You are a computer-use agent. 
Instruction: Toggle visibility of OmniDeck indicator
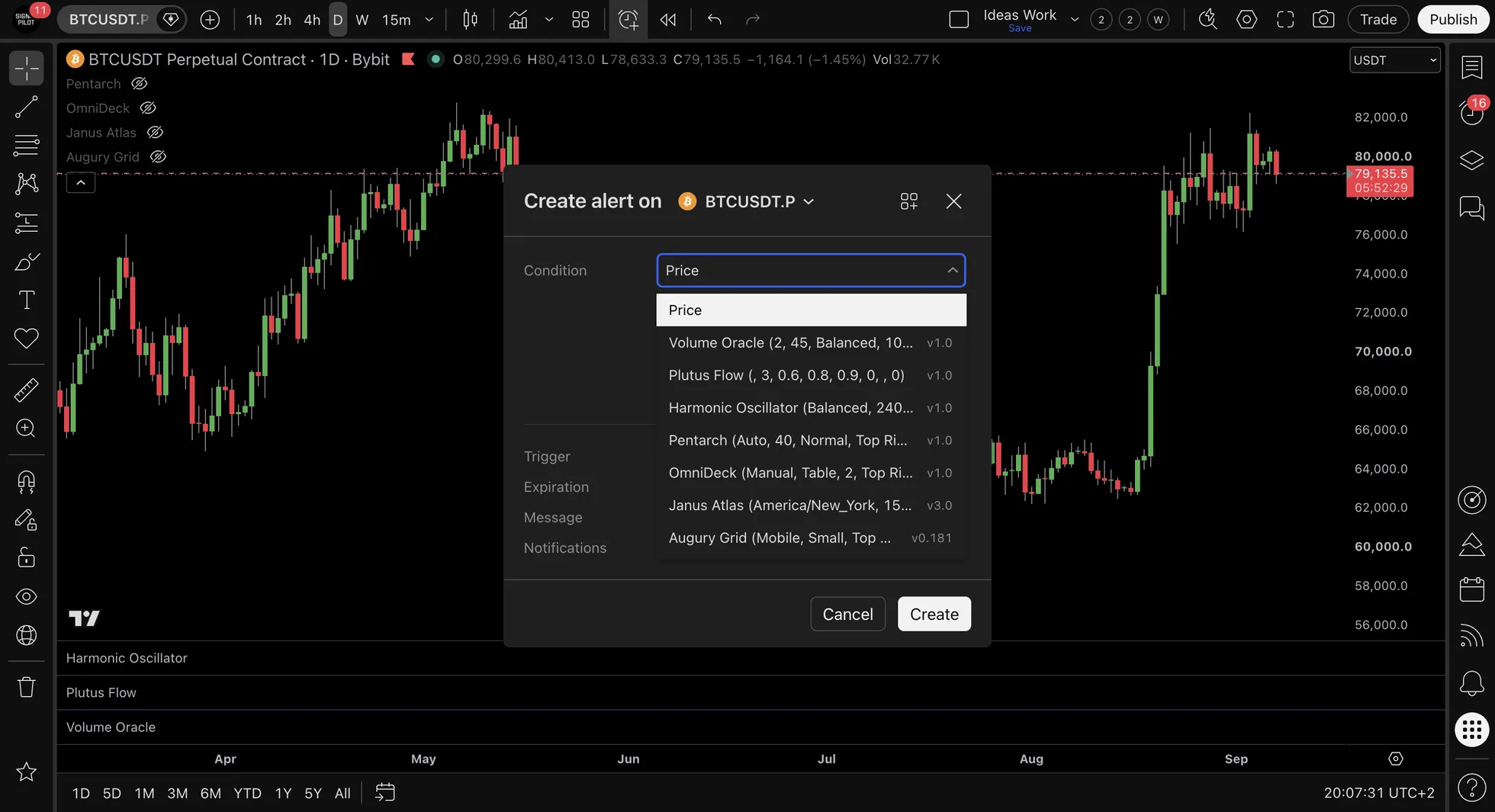pos(148,108)
